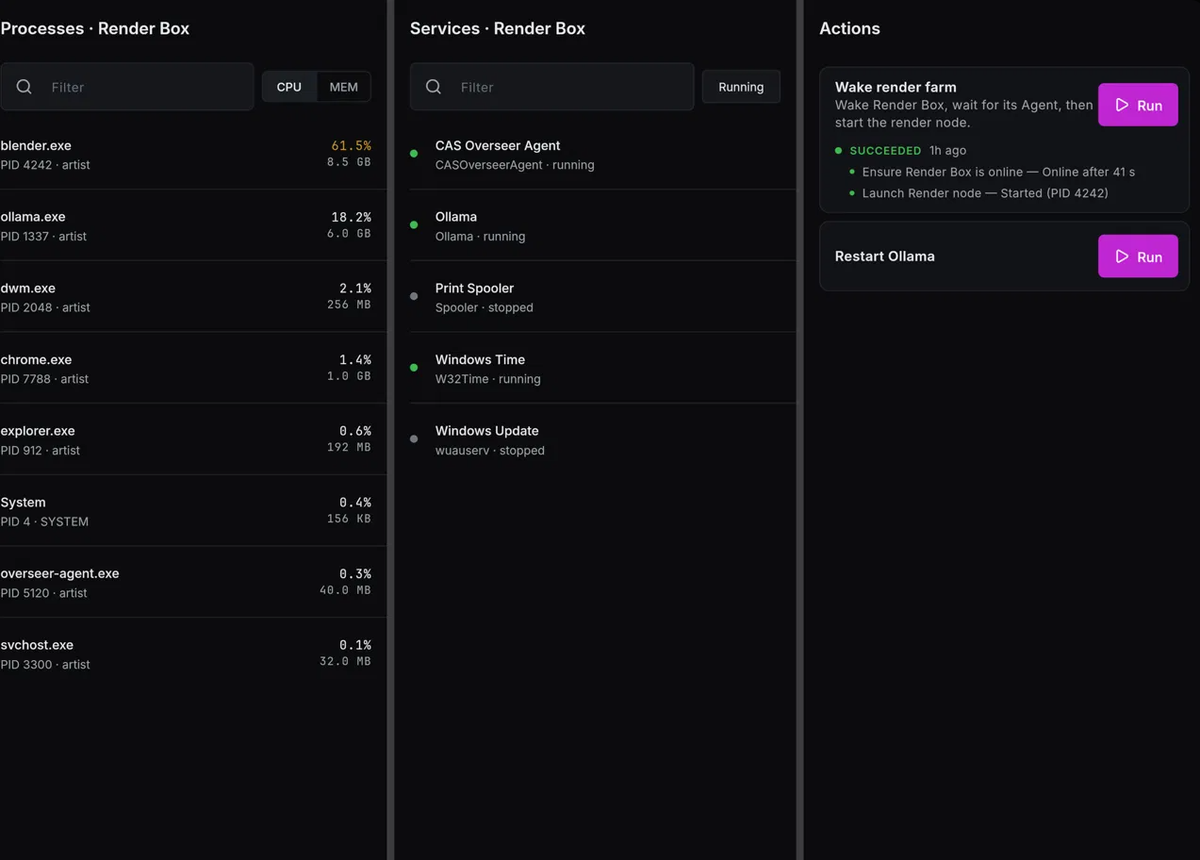Image resolution: width=1200 pixels, height=860 pixels.
Task: Click the green dot beside CAS Overseer Agent
Action: (x=414, y=153)
